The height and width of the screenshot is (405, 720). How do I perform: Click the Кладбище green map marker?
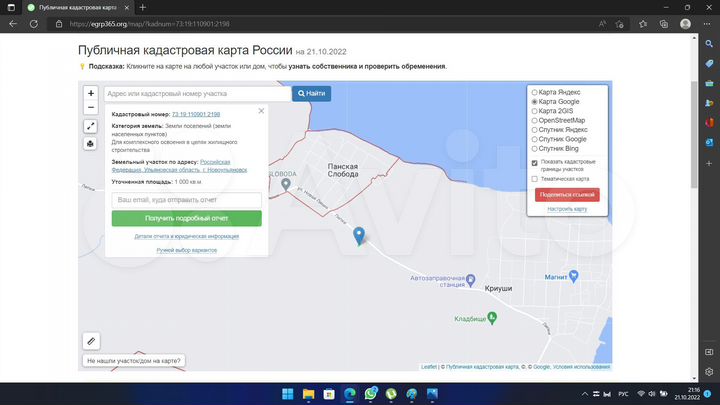pos(492,318)
